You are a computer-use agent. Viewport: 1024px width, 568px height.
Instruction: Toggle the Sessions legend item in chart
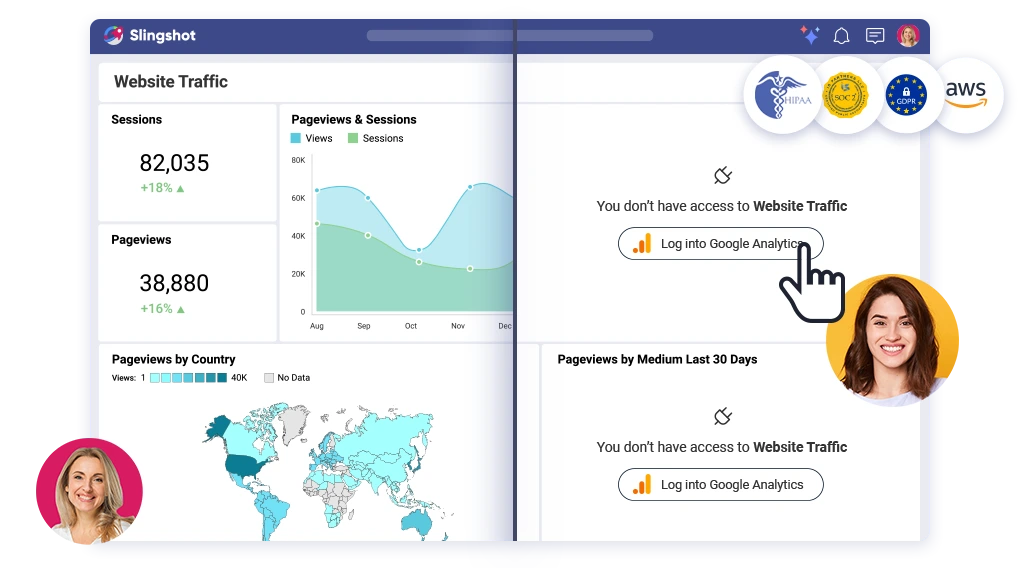375,138
